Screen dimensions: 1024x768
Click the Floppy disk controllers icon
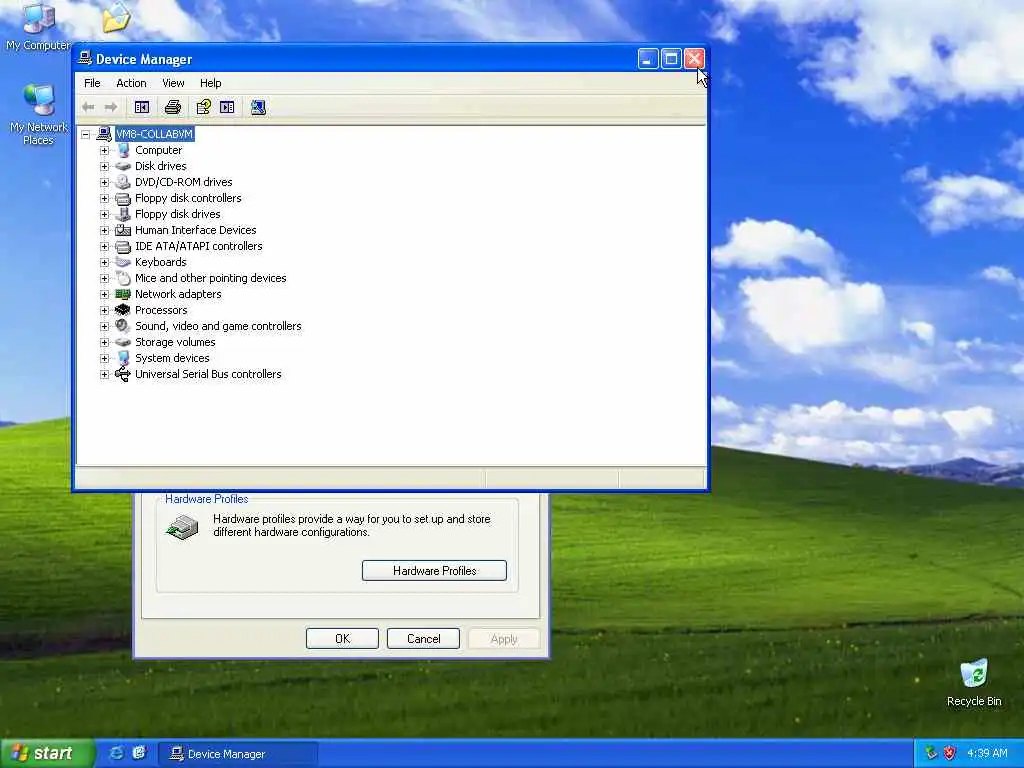pos(123,199)
